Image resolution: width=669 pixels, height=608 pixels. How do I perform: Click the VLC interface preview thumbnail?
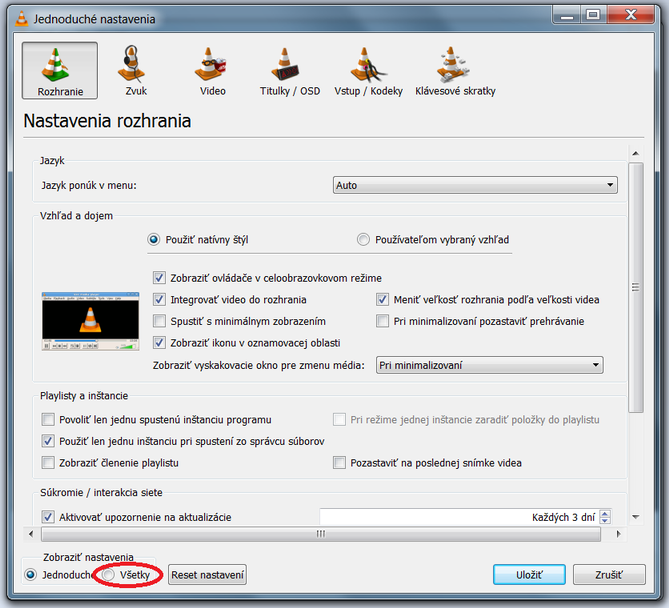pos(90,321)
